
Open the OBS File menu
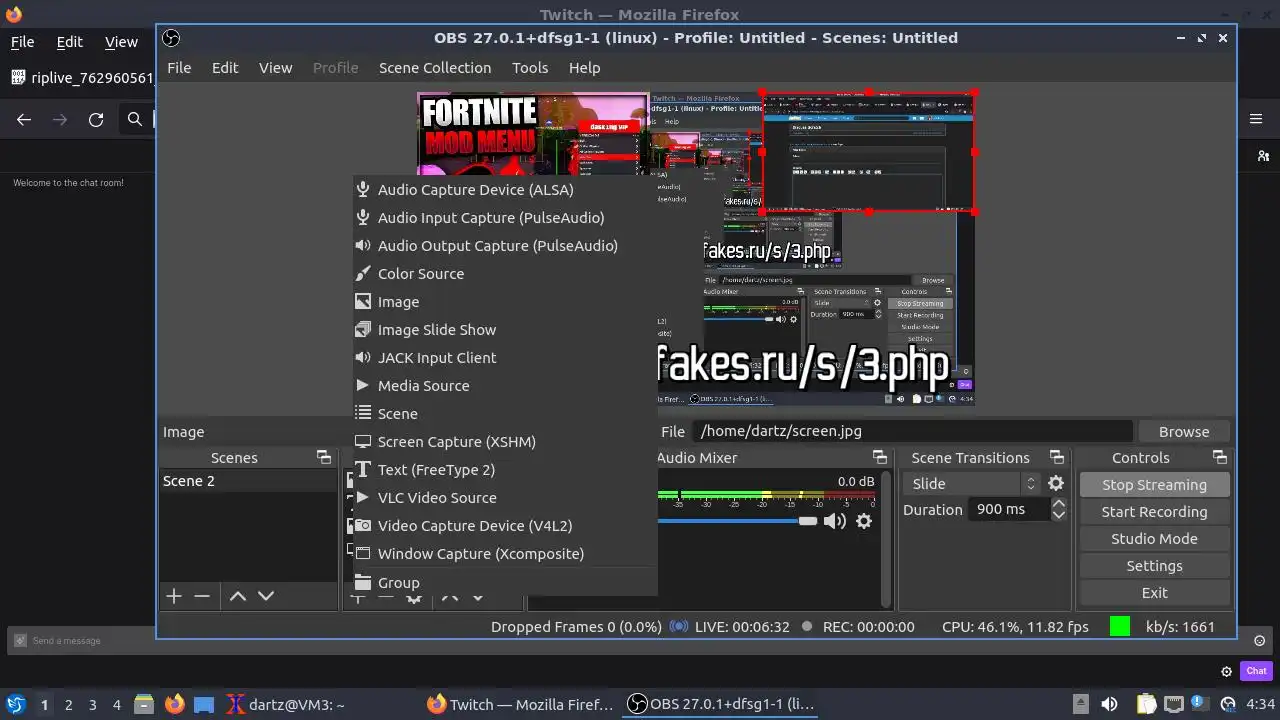[x=179, y=68]
